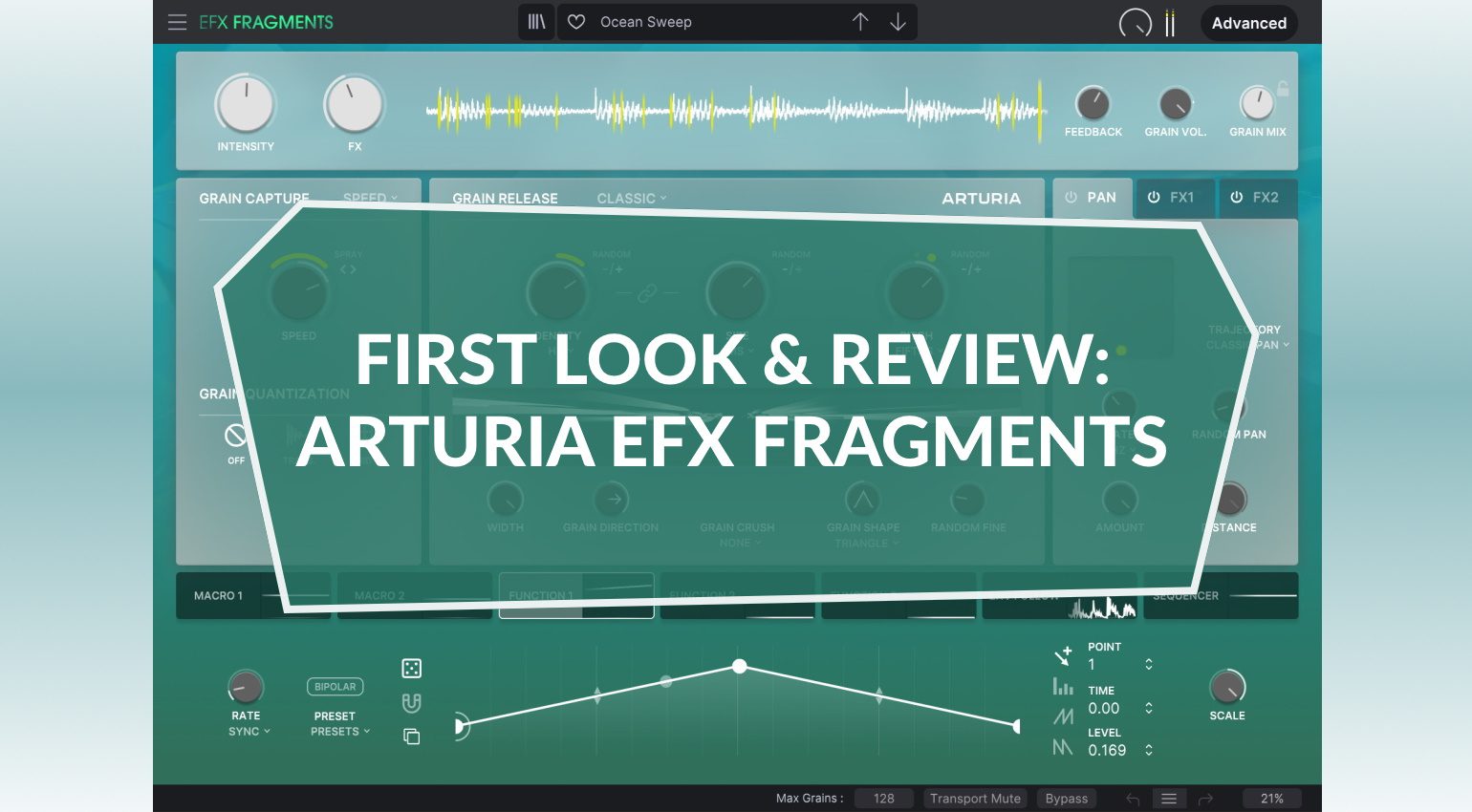
Task: Click the Bypass button
Action: (x=1066, y=799)
